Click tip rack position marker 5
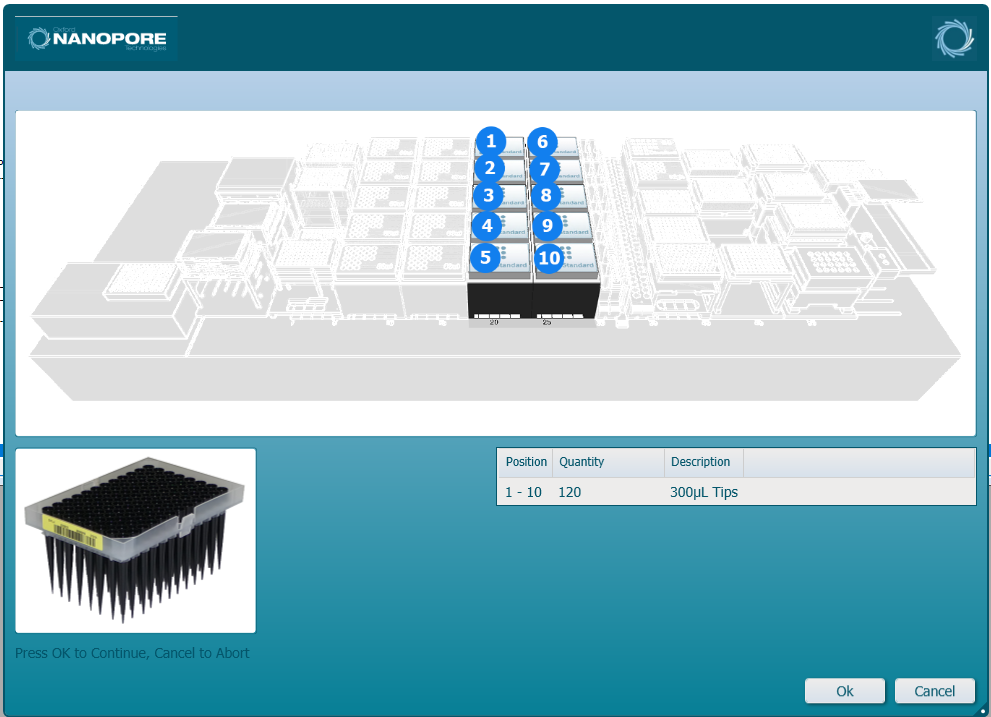Screen dimensions: 991x717 485,257
